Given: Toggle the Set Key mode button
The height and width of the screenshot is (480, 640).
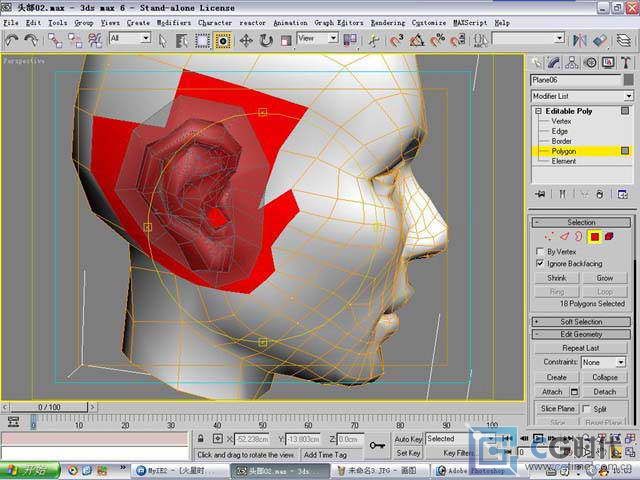Looking at the screenshot, I should pyautogui.click(x=408, y=453).
